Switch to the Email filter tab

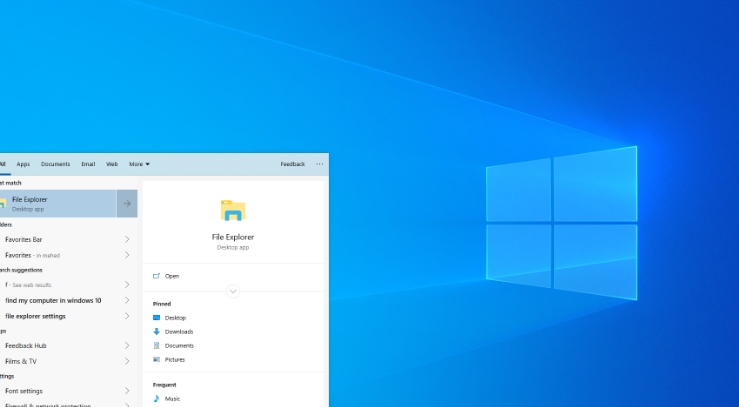[x=88, y=164]
